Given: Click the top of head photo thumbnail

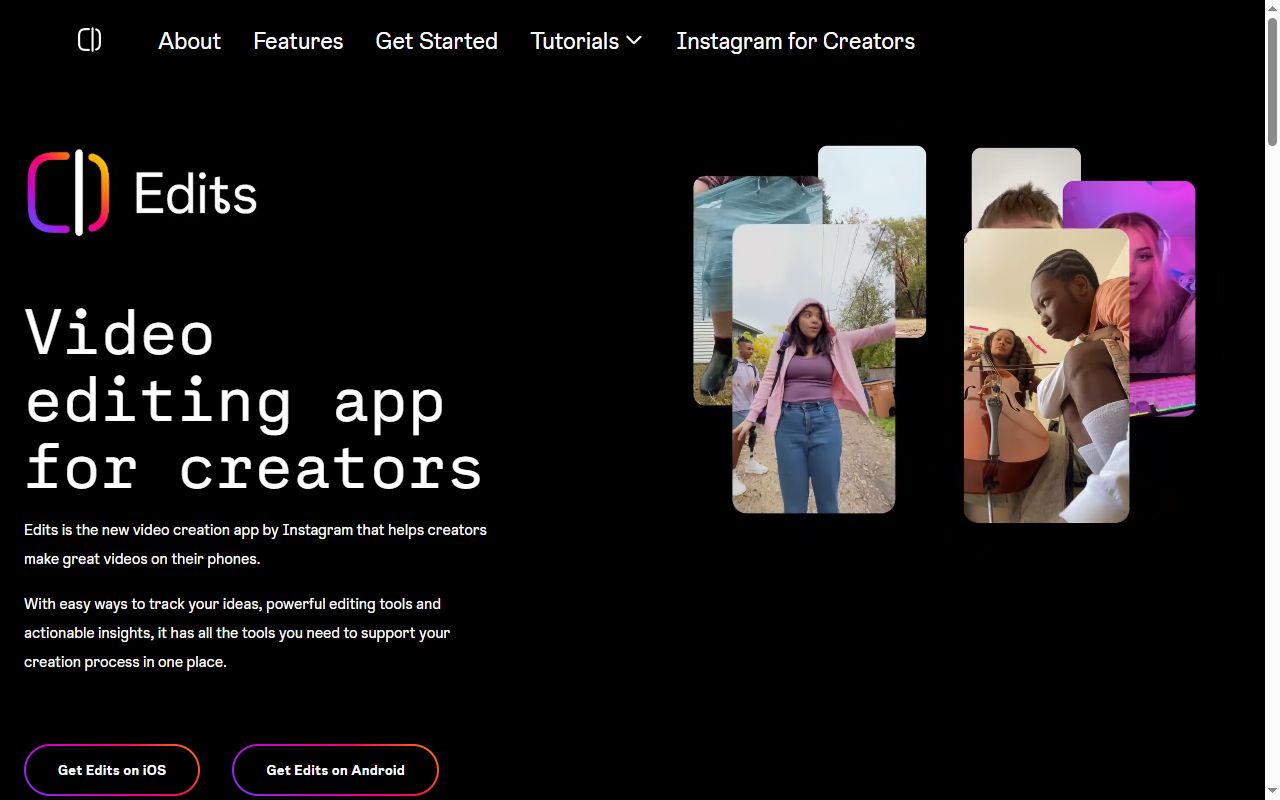Looking at the screenshot, I should click(1020, 187).
